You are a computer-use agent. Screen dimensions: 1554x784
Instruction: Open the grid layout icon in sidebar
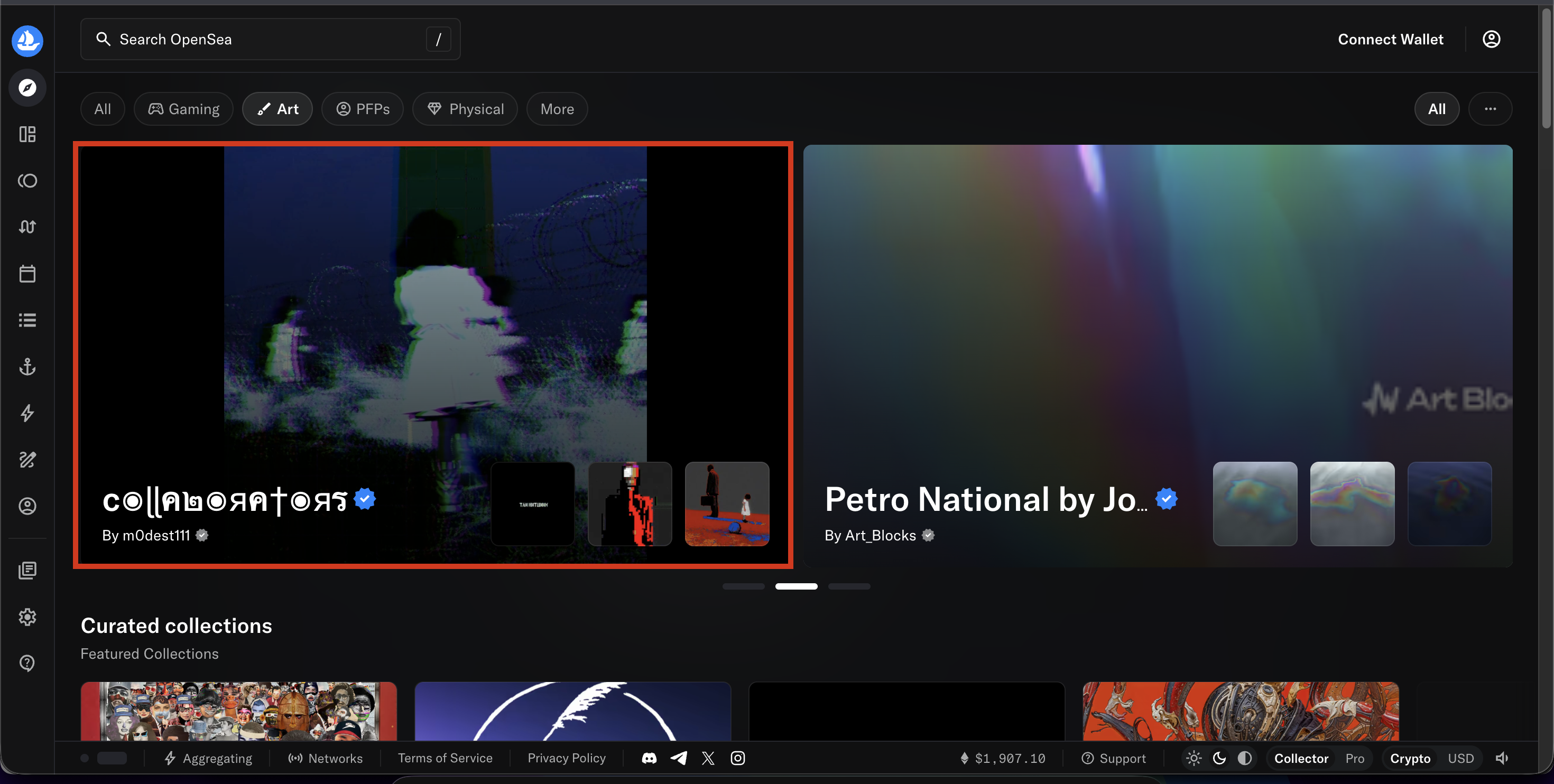(x=27, y=134)
